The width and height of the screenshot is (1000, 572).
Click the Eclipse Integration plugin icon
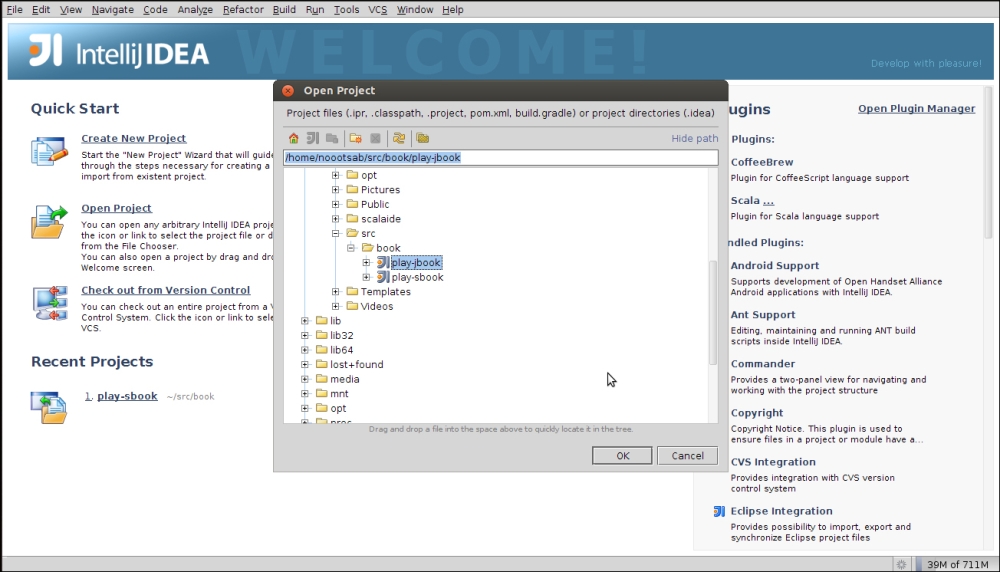point(719,511)
